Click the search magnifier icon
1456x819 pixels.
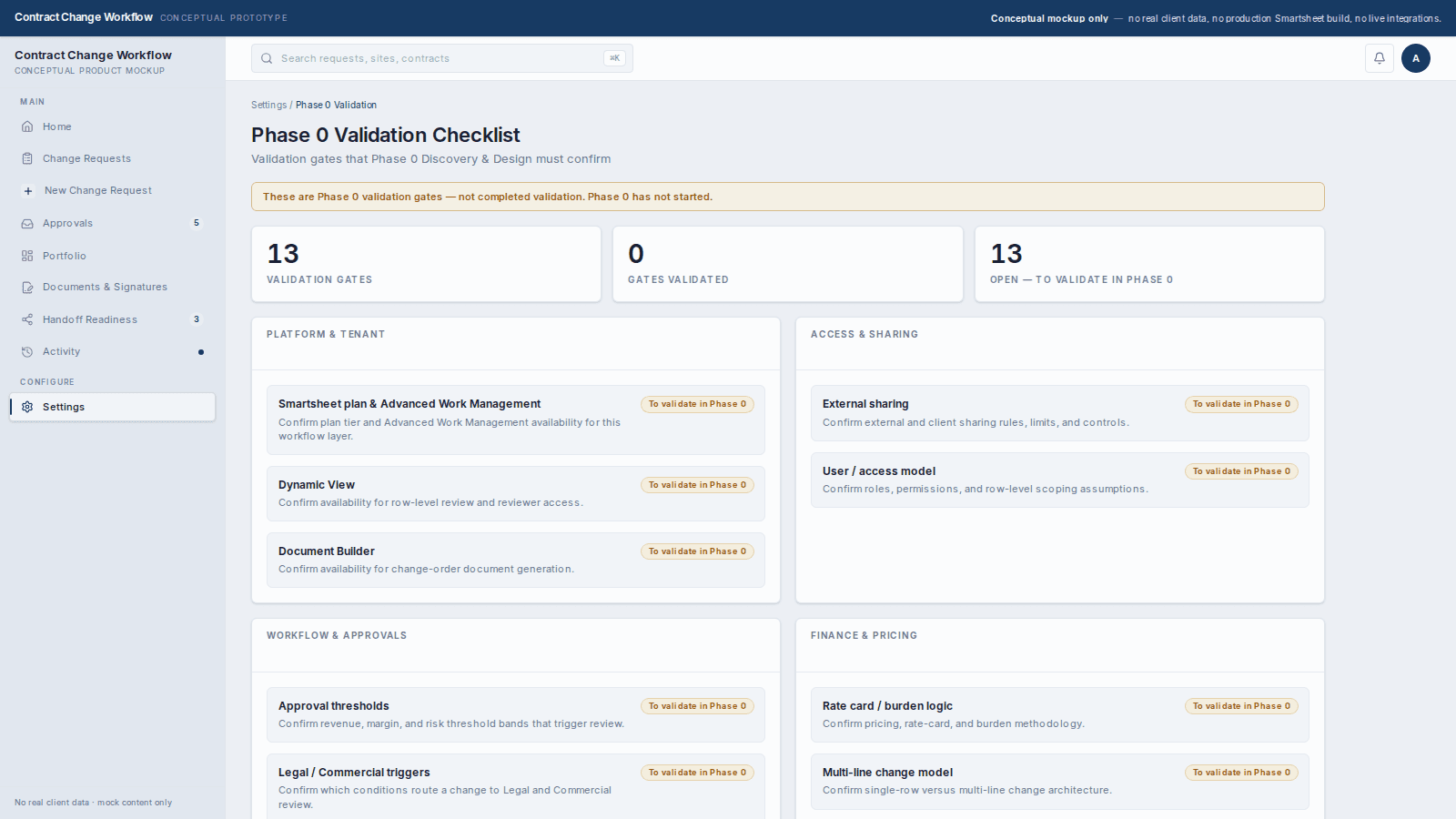click(267, 58)
